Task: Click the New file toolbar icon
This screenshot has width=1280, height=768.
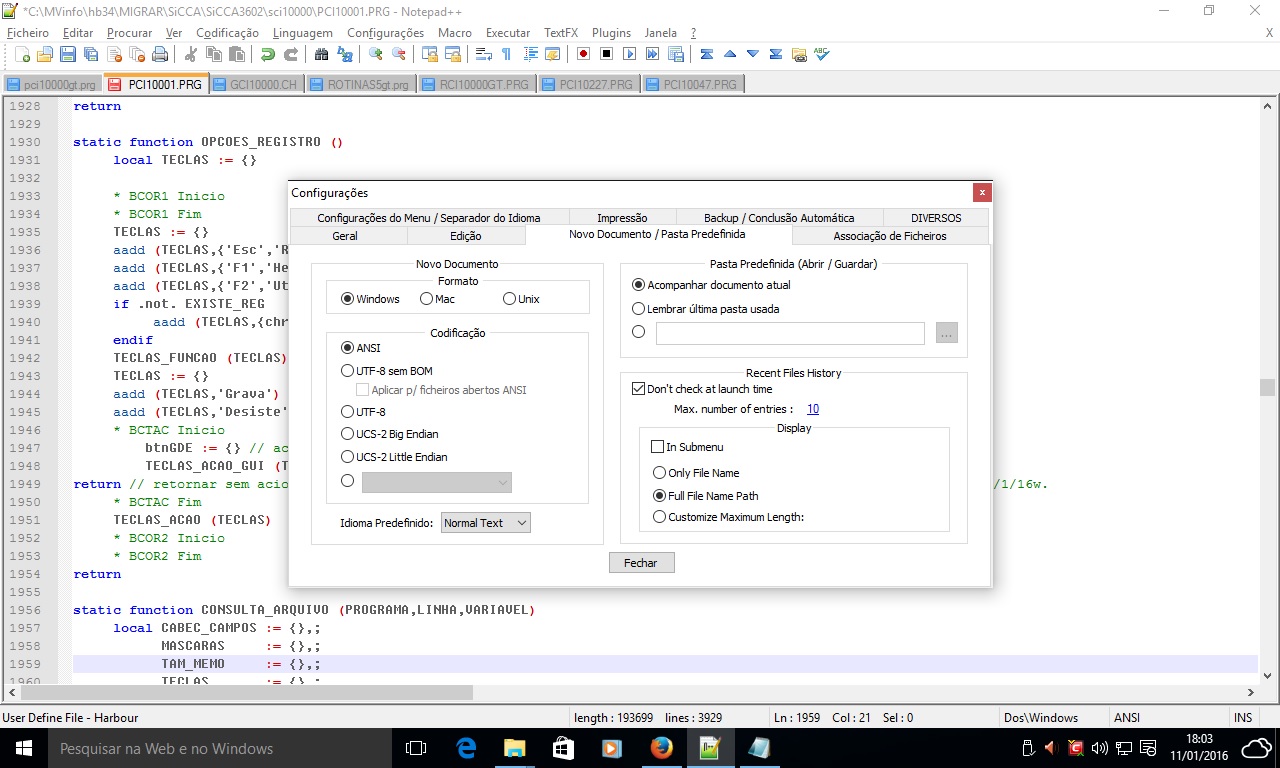Action: 21,54
